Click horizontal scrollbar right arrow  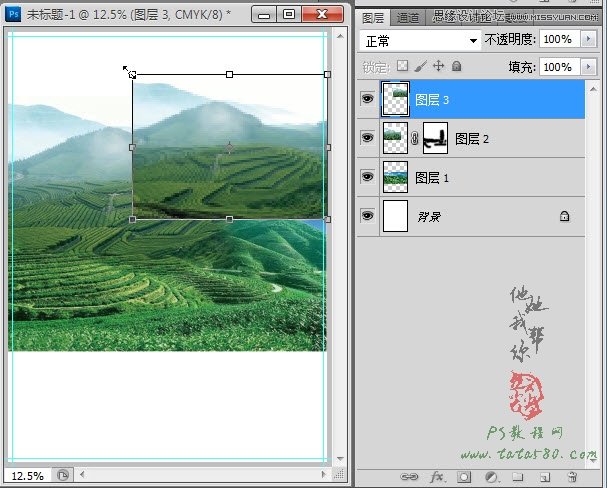coord(324,474)
